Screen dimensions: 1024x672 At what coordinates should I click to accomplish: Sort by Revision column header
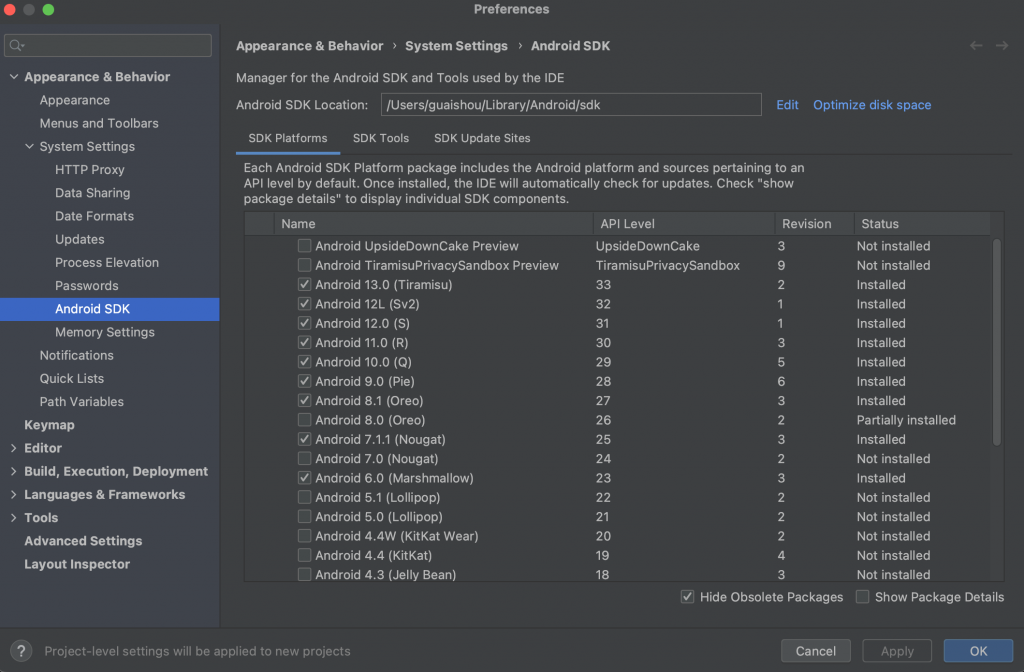814,223
